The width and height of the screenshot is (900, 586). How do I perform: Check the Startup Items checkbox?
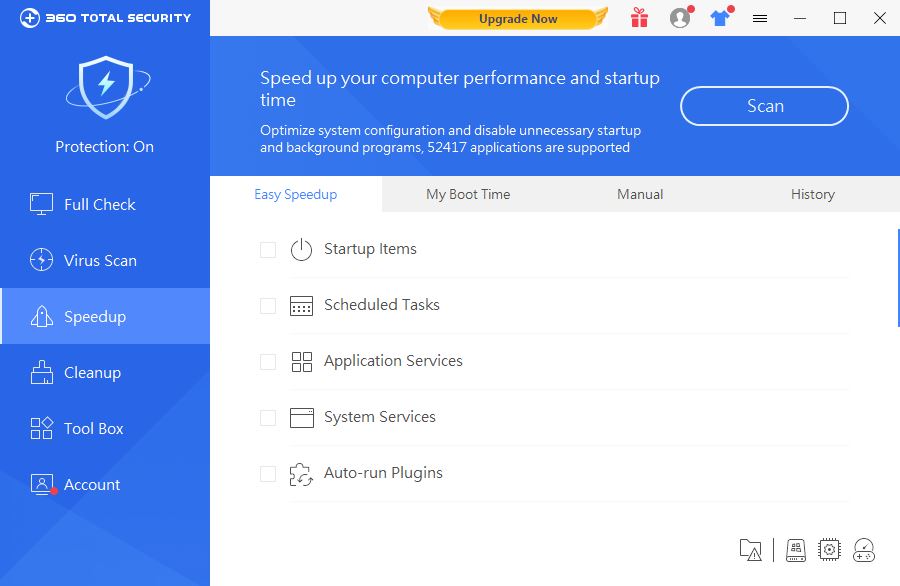[268, 250]
